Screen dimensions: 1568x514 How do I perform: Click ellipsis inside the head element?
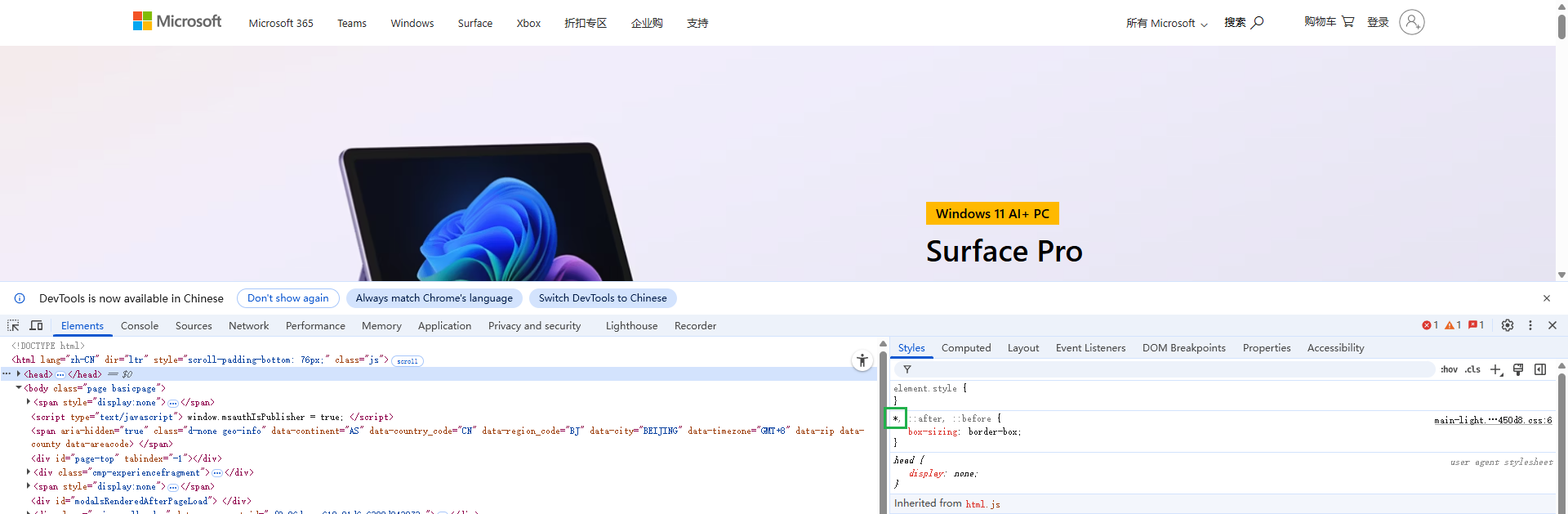60,374
